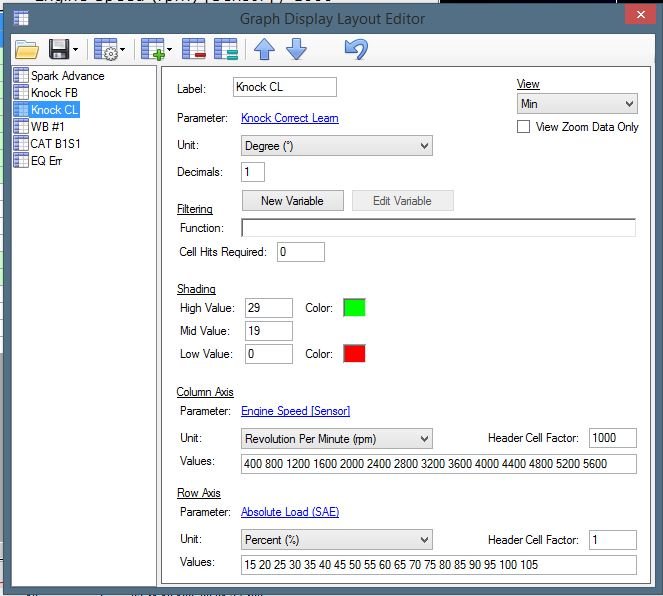Duplicate table with teal equals icon
The image size is (663, 596).
226,49
